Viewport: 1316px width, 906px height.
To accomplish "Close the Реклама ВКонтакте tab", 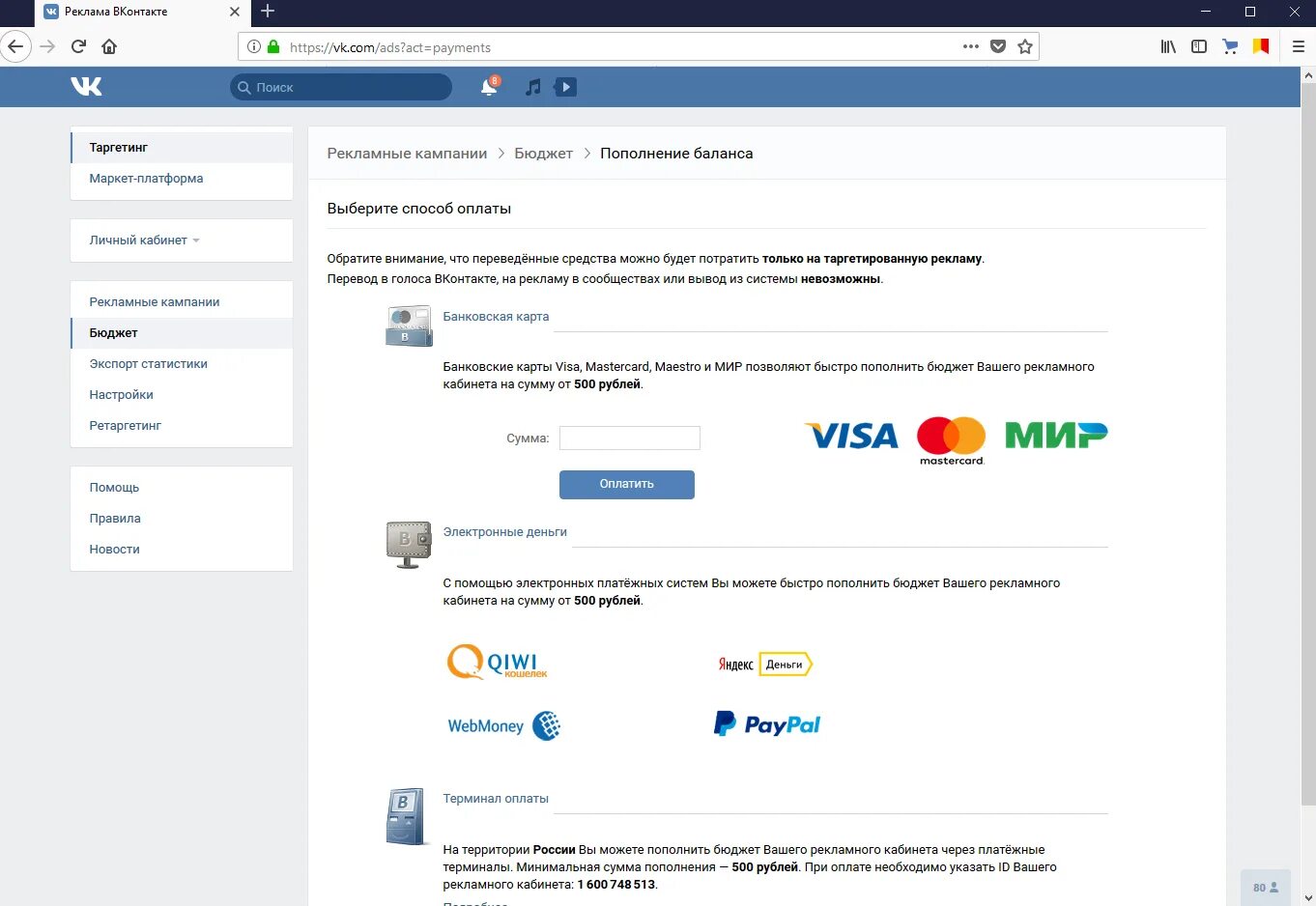I will click(235, 12).
